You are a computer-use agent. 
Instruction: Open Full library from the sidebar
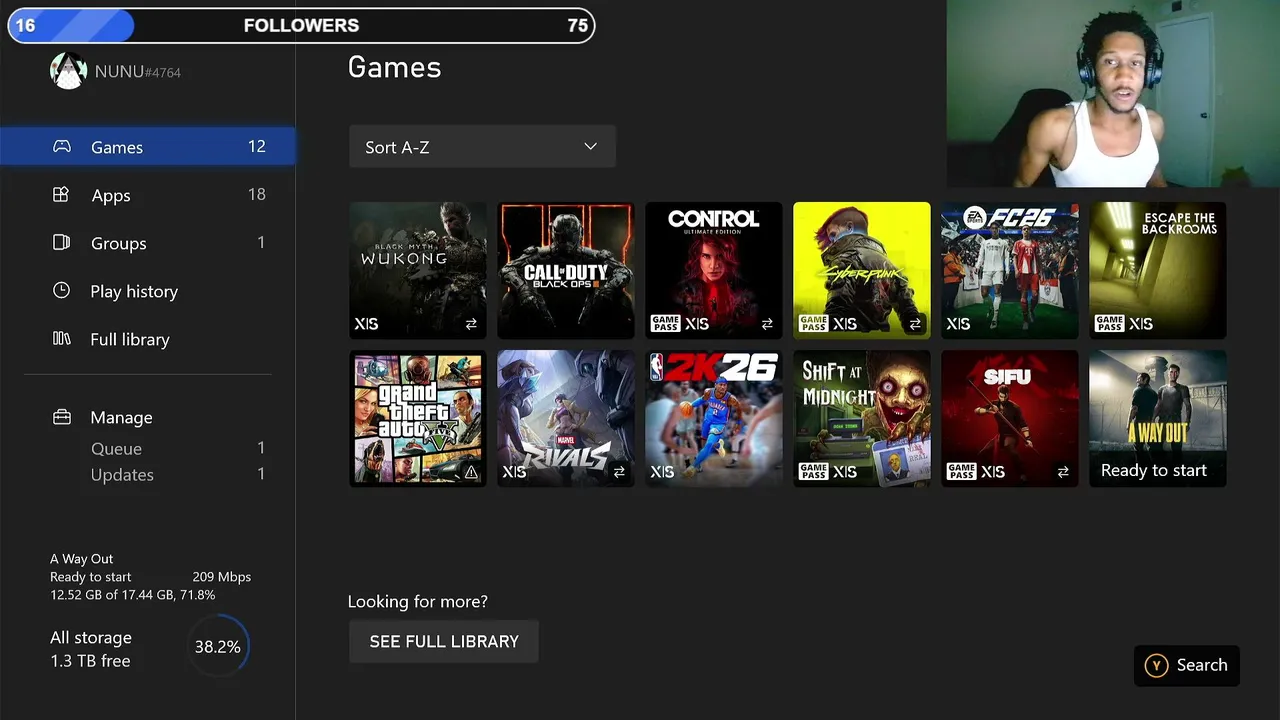click(x=148, y=339)
